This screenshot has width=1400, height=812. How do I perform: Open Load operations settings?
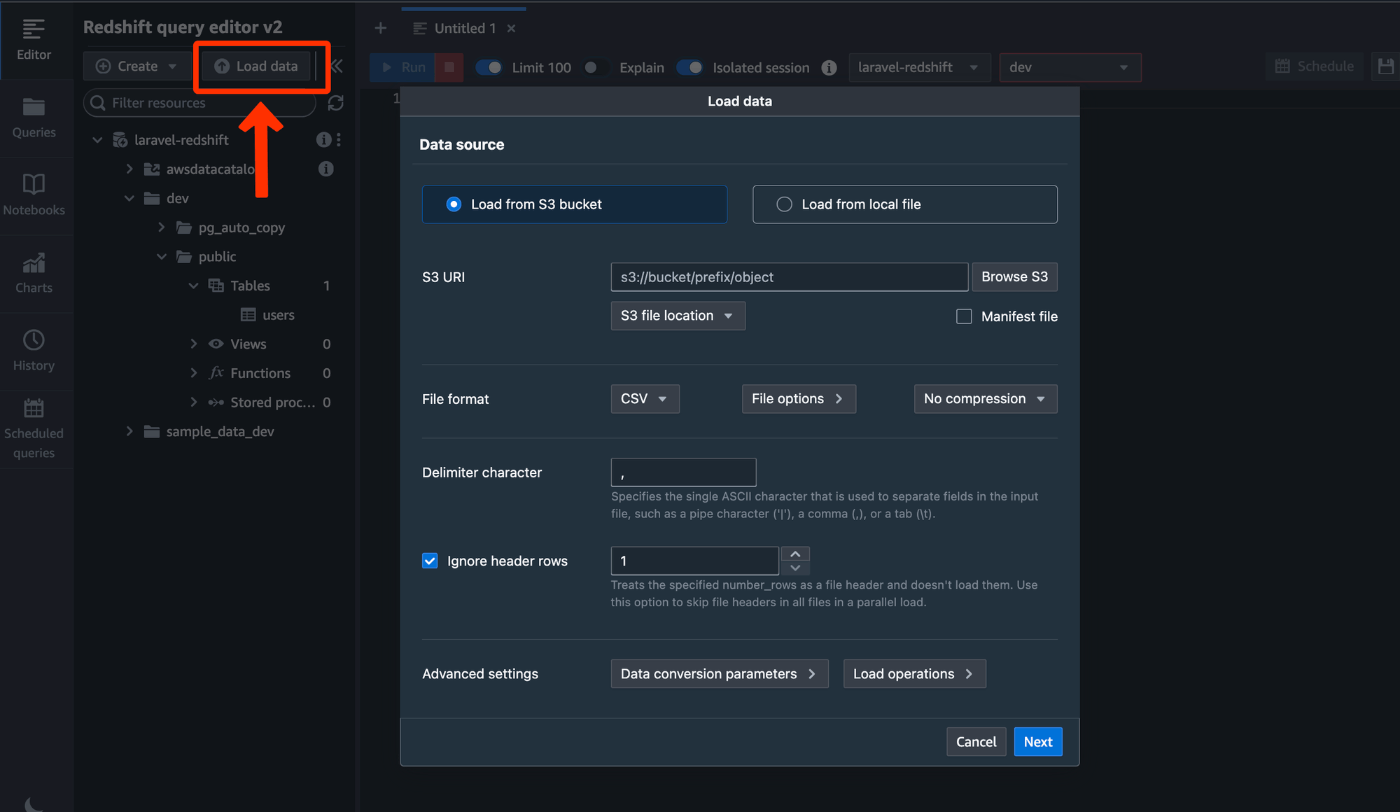click(914, 674)
